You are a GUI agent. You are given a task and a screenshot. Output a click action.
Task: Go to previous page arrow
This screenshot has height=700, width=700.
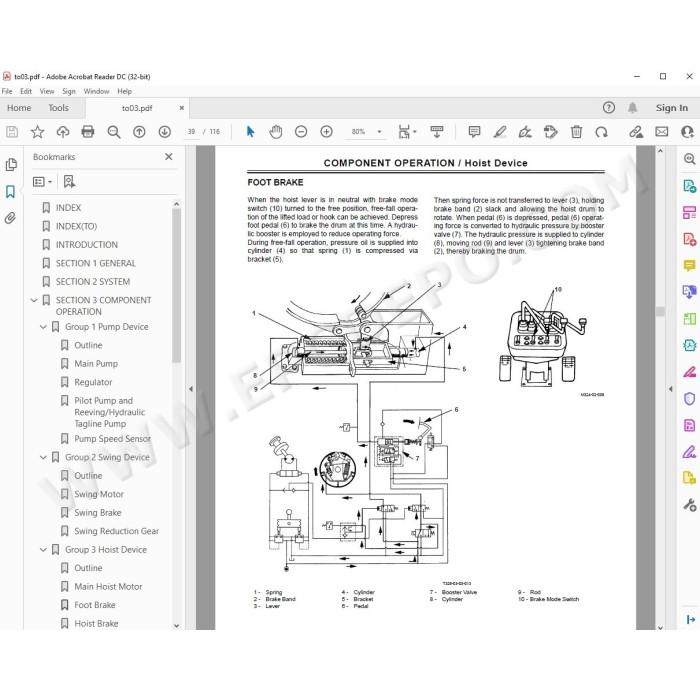139,132
